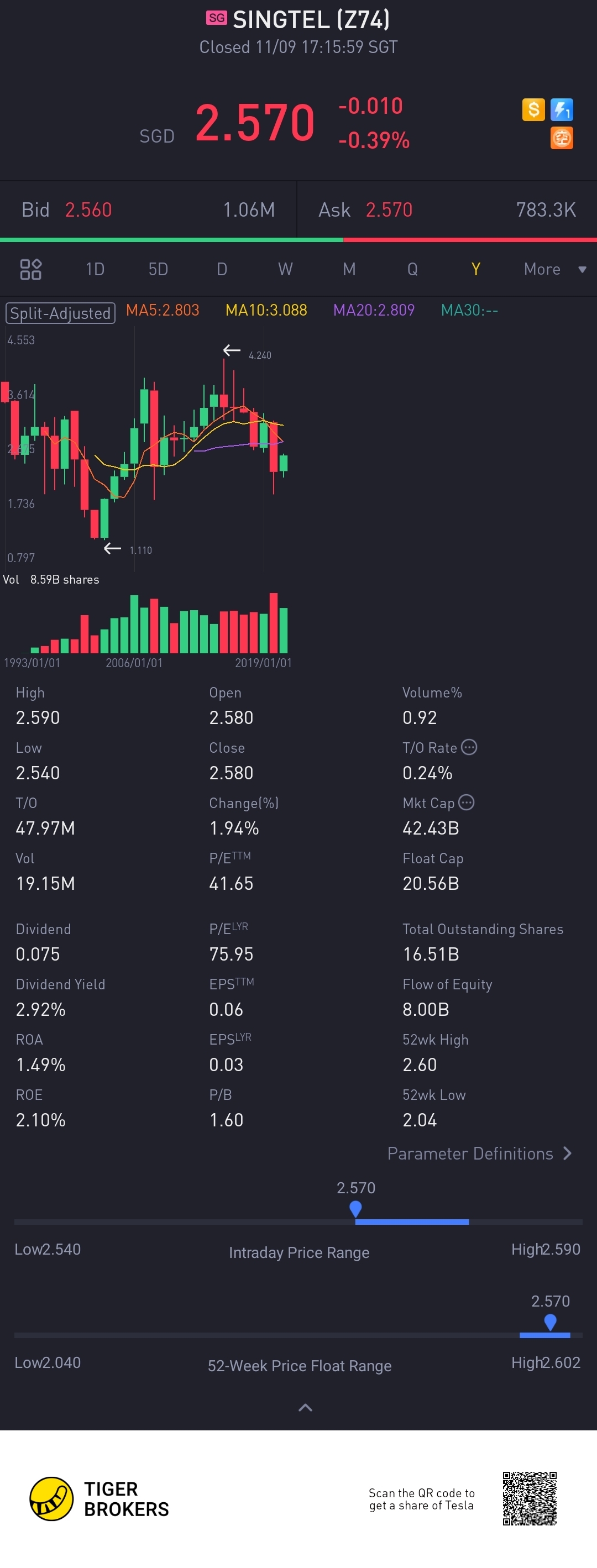Tap the Vol 8.59B shares label
Screen dimensions: 597x1568
[51, 579]
